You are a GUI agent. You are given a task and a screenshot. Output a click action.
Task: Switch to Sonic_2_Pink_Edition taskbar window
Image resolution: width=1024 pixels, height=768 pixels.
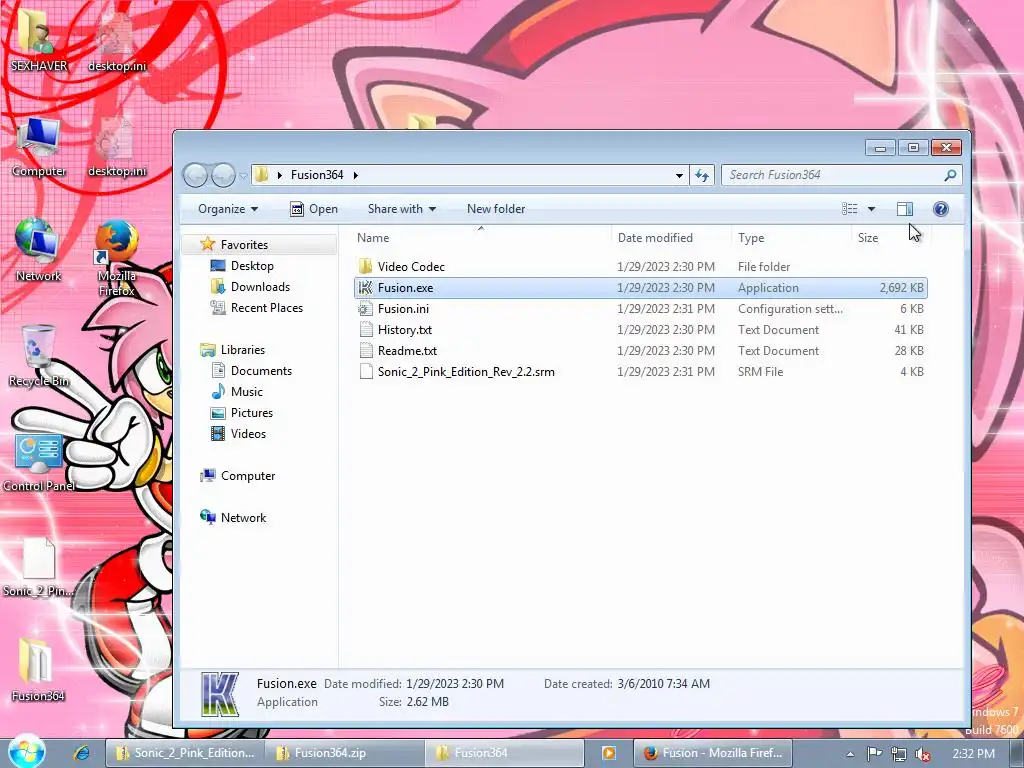coord(185,753)
